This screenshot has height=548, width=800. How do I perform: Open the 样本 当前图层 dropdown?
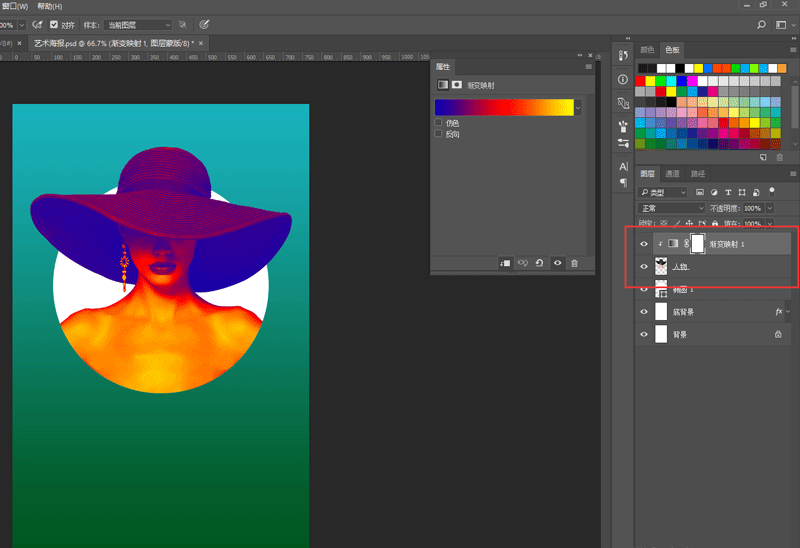point(138,24)
